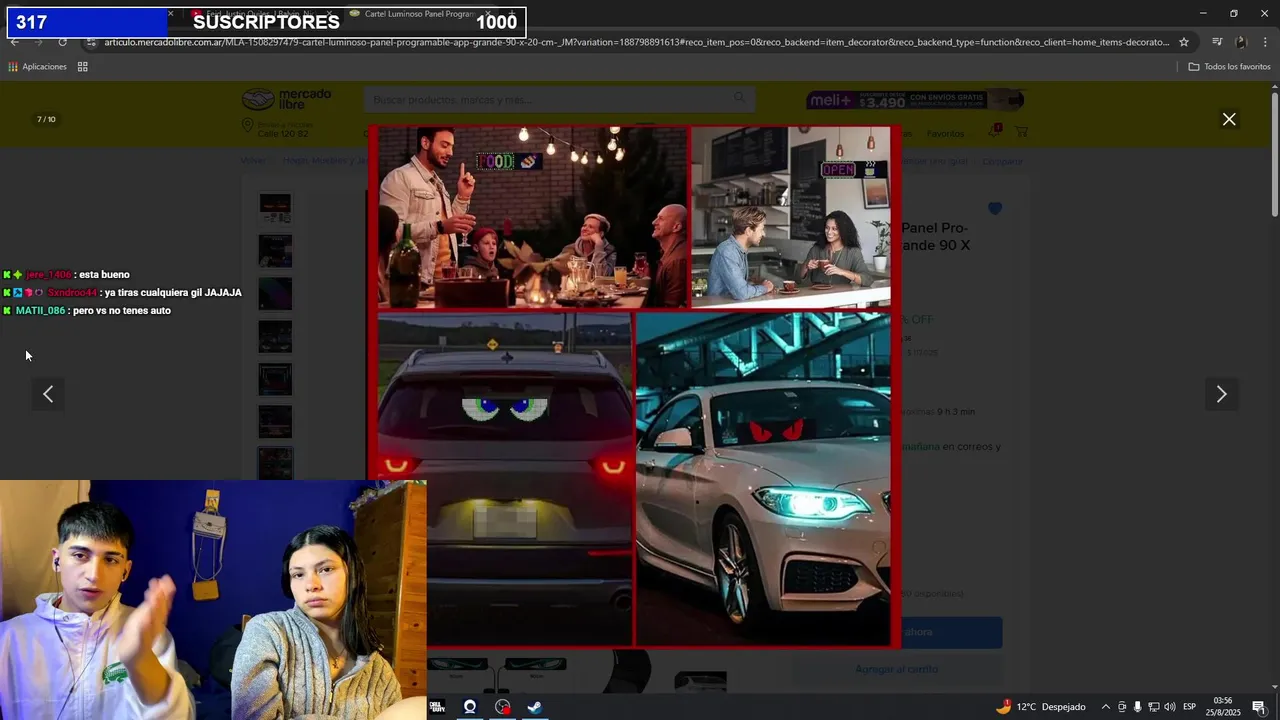Open the taskbar app right of Call of Duty

click(470, 707)
